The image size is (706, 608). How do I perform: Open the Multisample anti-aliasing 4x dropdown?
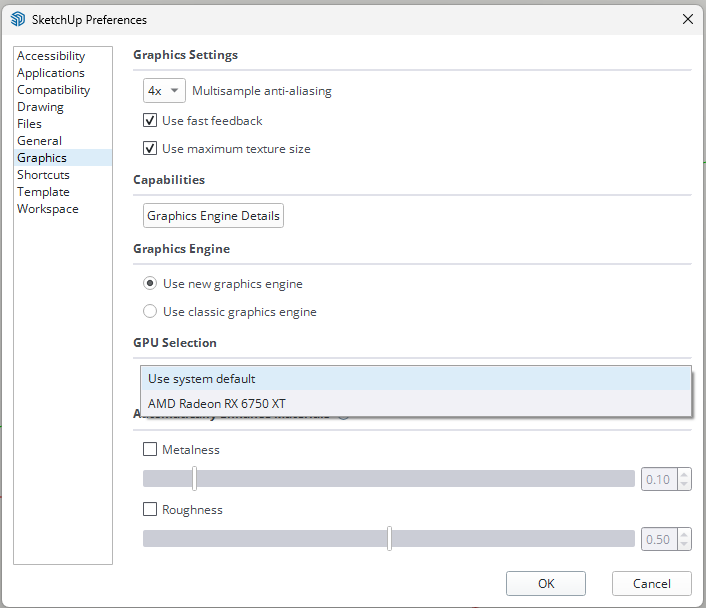pyautogui.click(x=164, y=91)
